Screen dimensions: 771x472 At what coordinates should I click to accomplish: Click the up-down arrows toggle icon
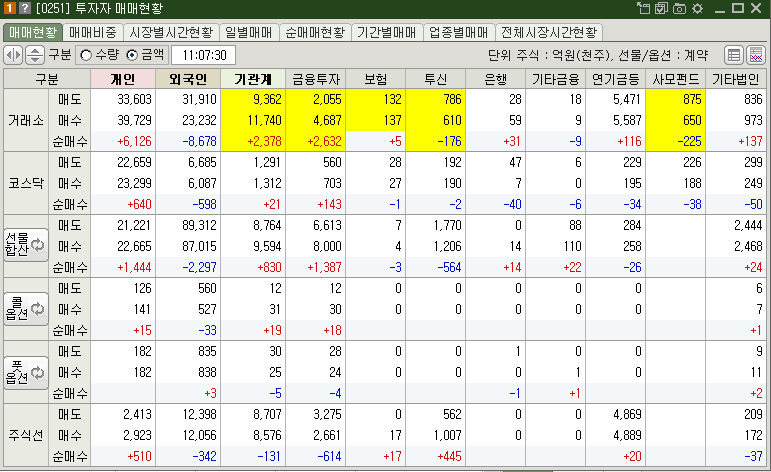[34, 55]
